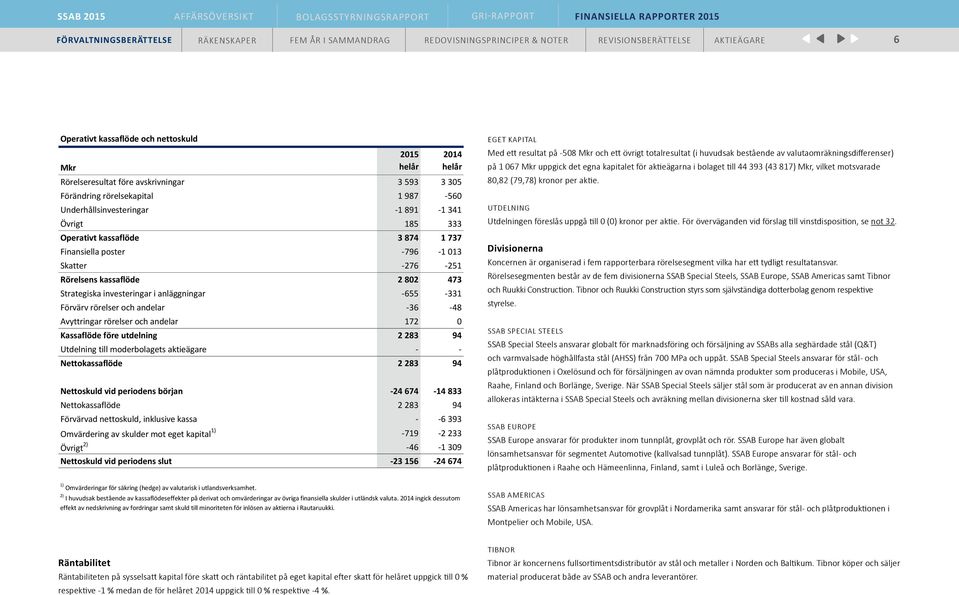Screen dimensions: 959x595
Task: Jump back using the white left arrow
Action: point(806,39)
